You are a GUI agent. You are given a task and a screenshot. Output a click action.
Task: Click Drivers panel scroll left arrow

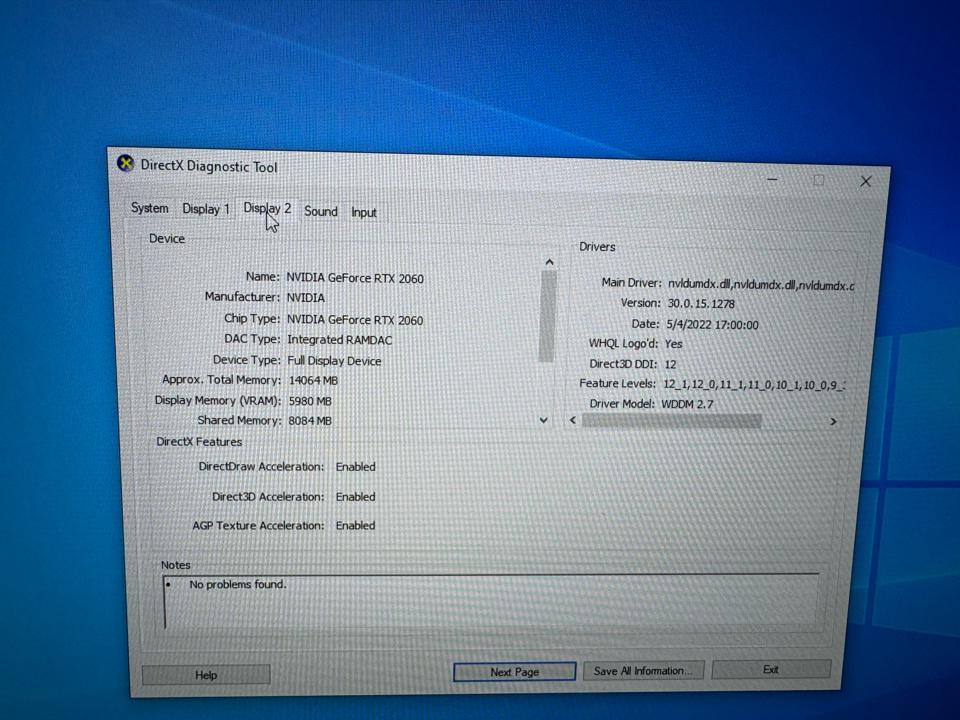coord(573,420)
